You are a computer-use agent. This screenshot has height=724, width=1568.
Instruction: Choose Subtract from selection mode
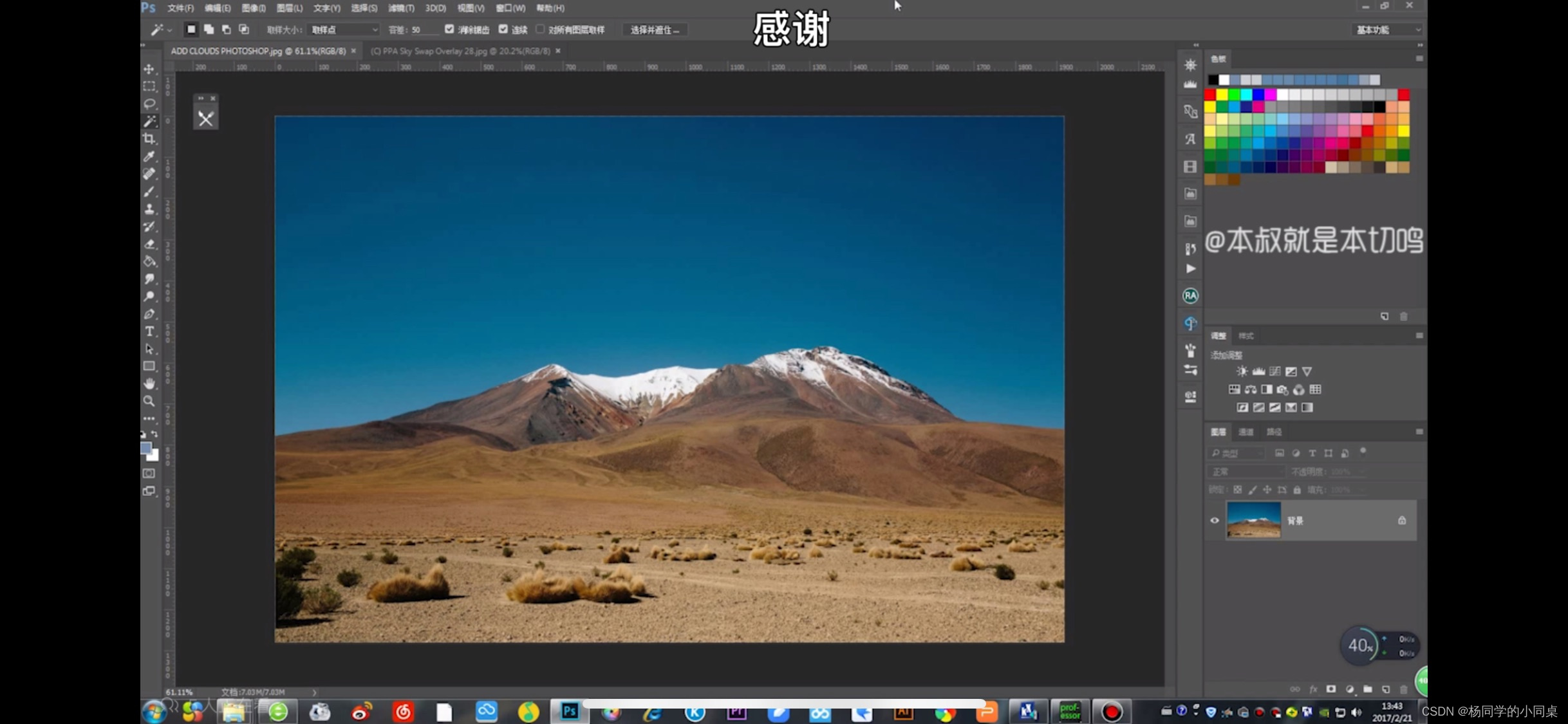(x=226, y=29)
